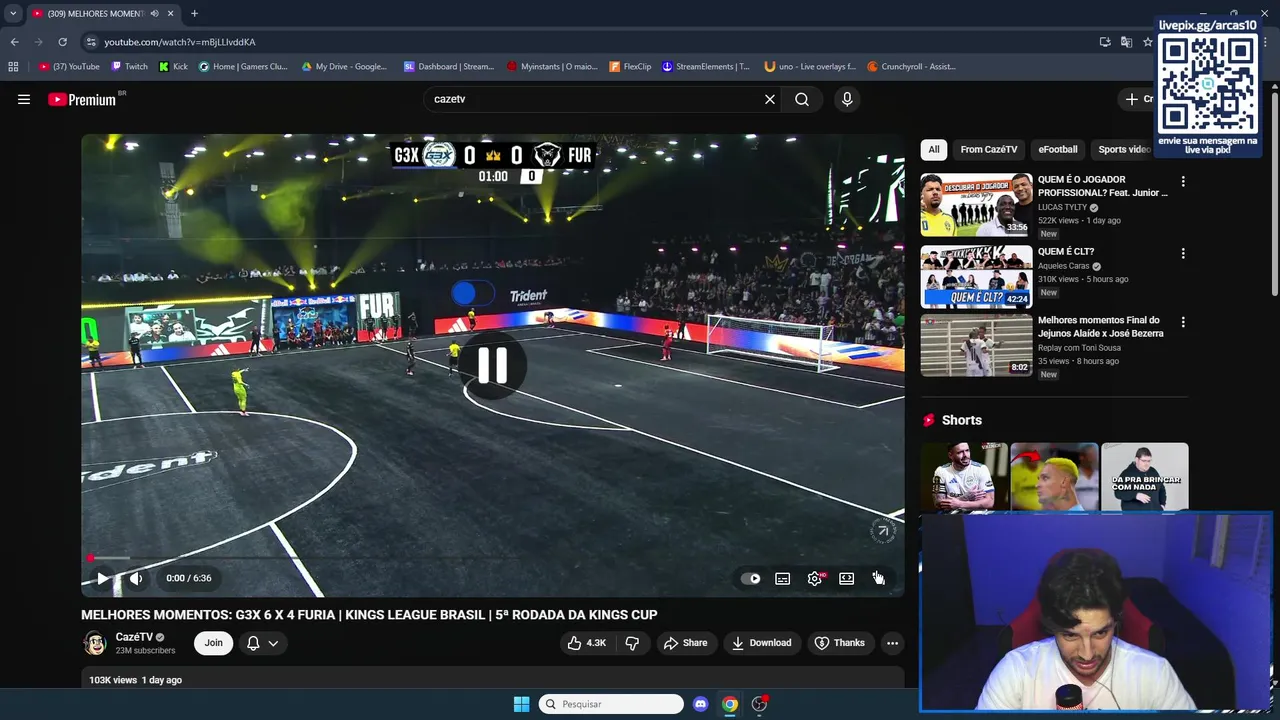Screen dimensions: 1280x720
Task: Open Myinstants bookmark
Action: tap(552, 67)
